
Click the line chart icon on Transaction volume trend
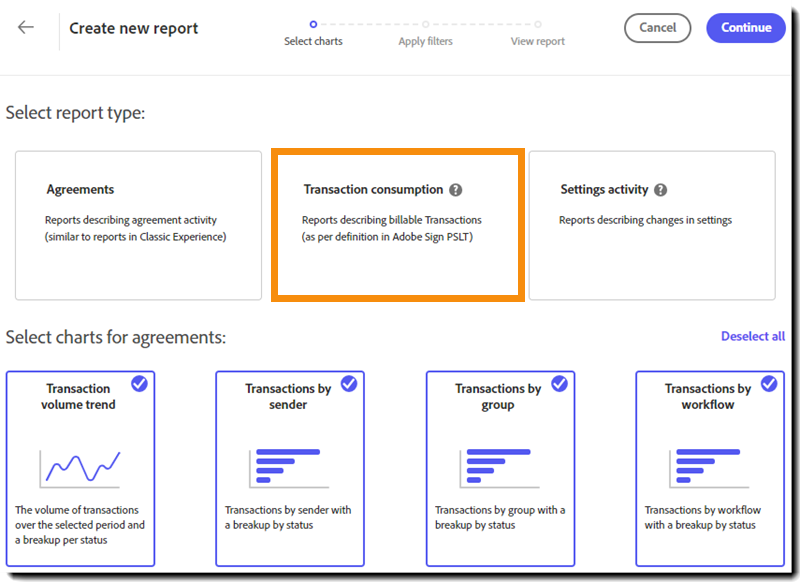(79, 466)
